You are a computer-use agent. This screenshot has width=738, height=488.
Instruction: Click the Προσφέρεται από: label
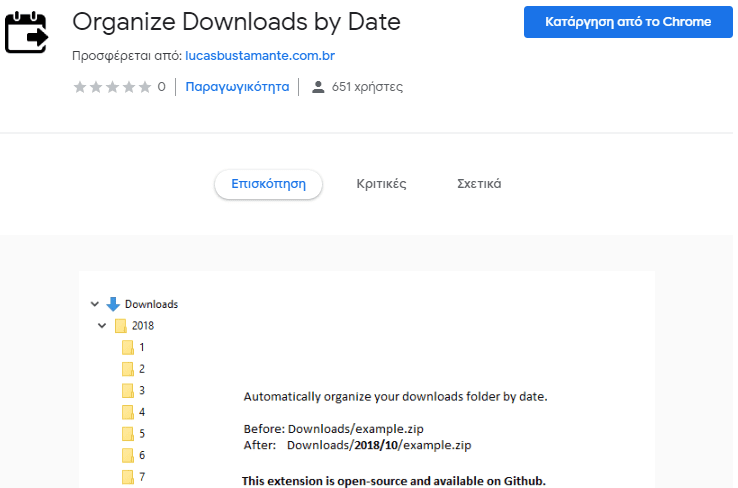pyautogui.click(x=127, y=56)
